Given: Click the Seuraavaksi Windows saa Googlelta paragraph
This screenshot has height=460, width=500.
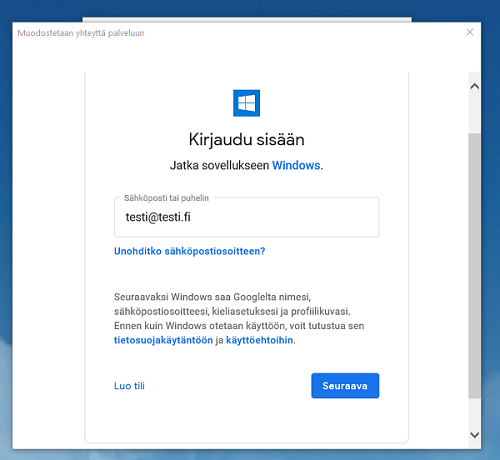Looking at the screenshot, I should 239,318.
